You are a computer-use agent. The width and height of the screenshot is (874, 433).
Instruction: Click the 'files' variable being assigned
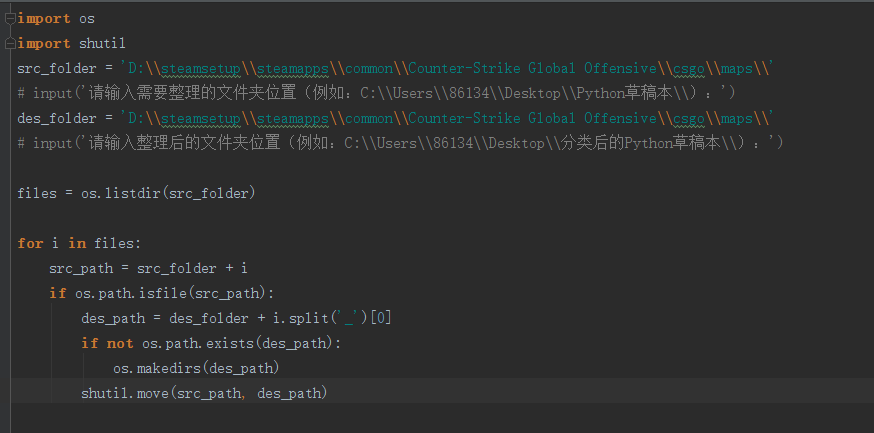[x=37, y=193]
